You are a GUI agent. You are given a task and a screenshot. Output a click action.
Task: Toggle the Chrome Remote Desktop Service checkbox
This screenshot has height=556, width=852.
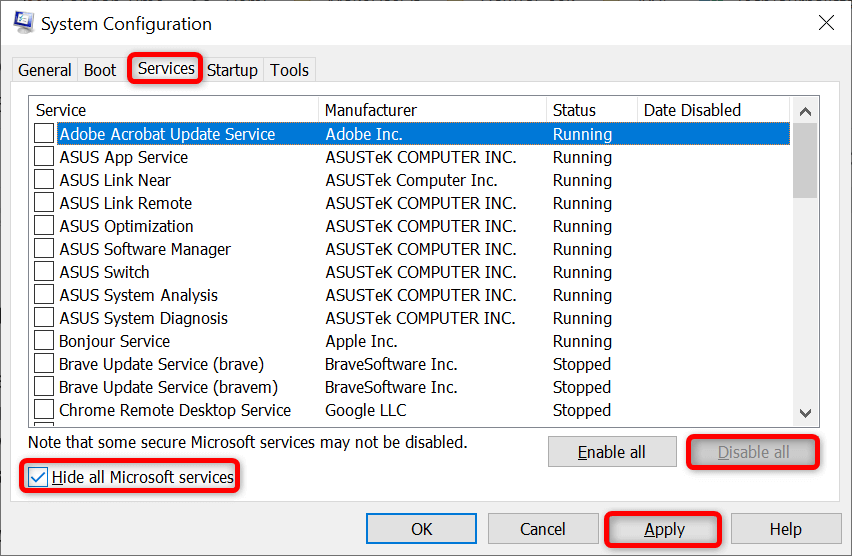pyautogui.click(x=44, y=410)
